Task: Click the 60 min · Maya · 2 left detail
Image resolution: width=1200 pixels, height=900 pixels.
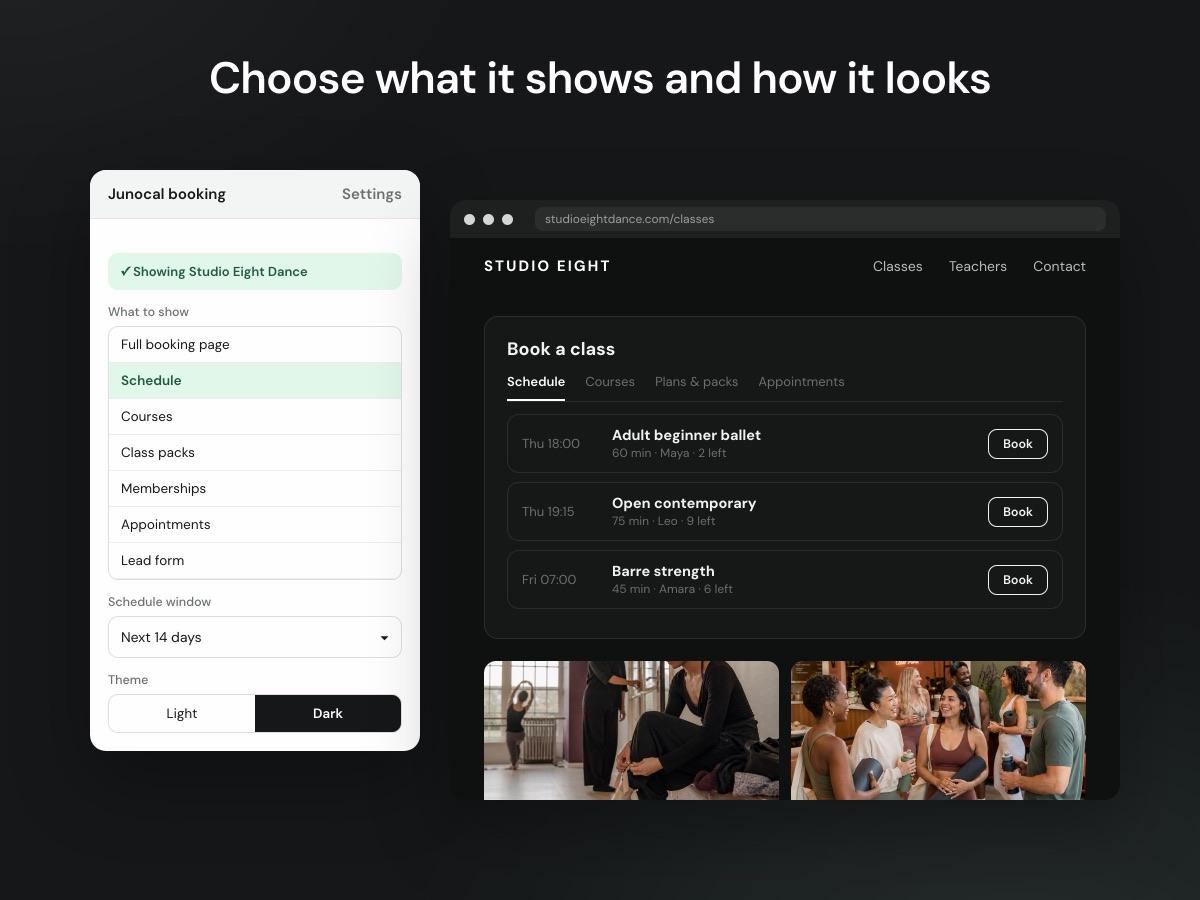Action: click(x=669, y=453)
